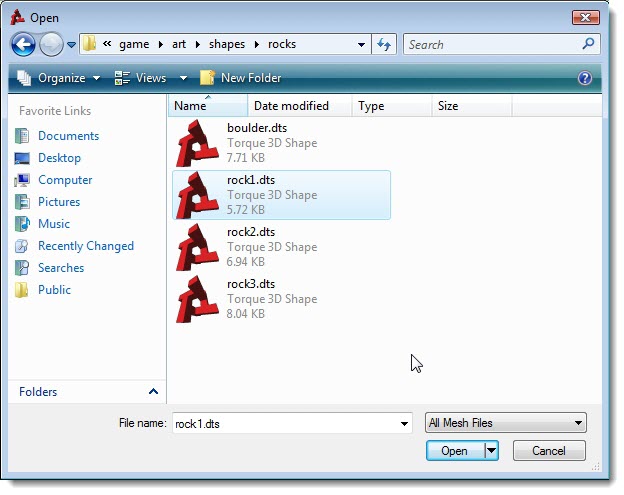
Task: Click the search magnifier icon
Action: pos(588,44)
